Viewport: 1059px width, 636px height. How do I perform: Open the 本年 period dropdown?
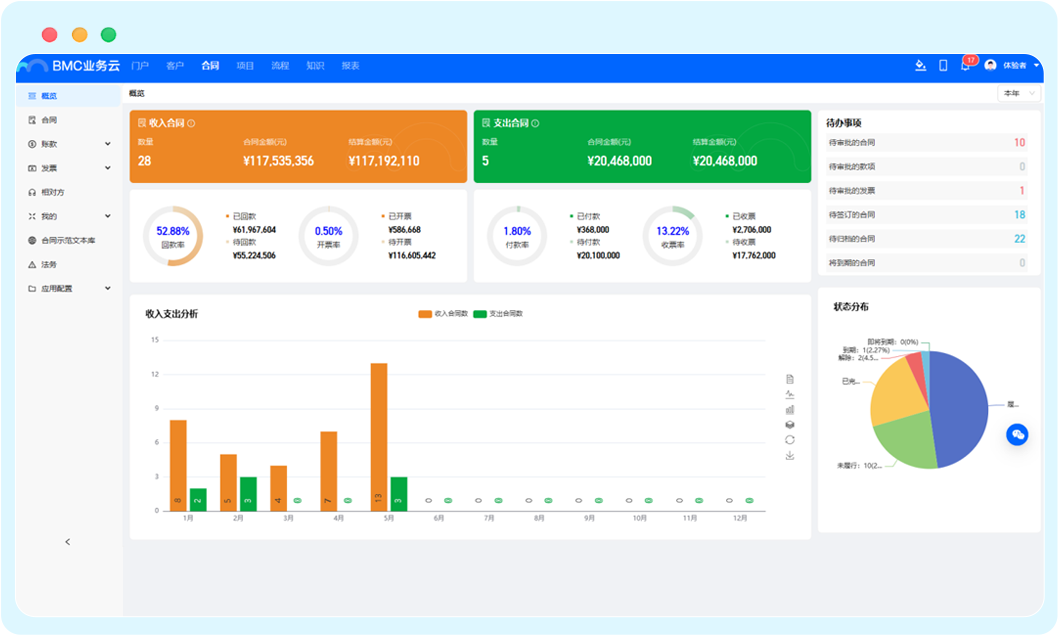point(1018,93)
